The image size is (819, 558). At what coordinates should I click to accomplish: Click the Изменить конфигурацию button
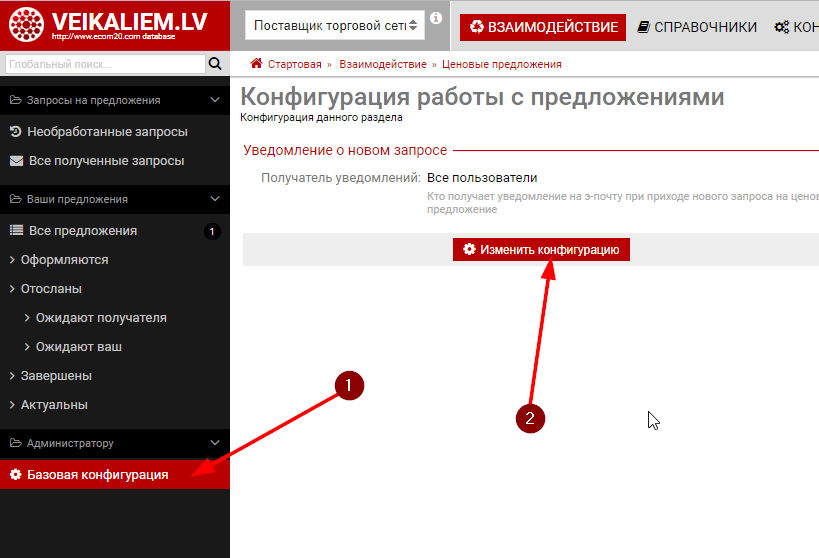coord(541,249)
